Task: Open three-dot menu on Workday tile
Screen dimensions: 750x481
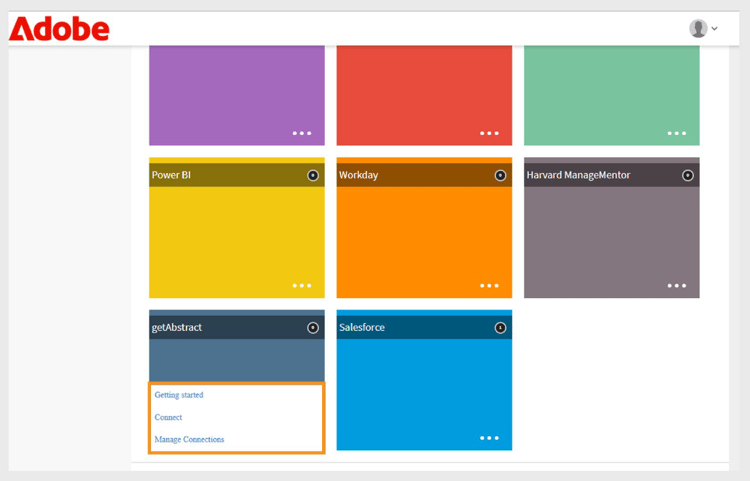Action: (489, 285)
